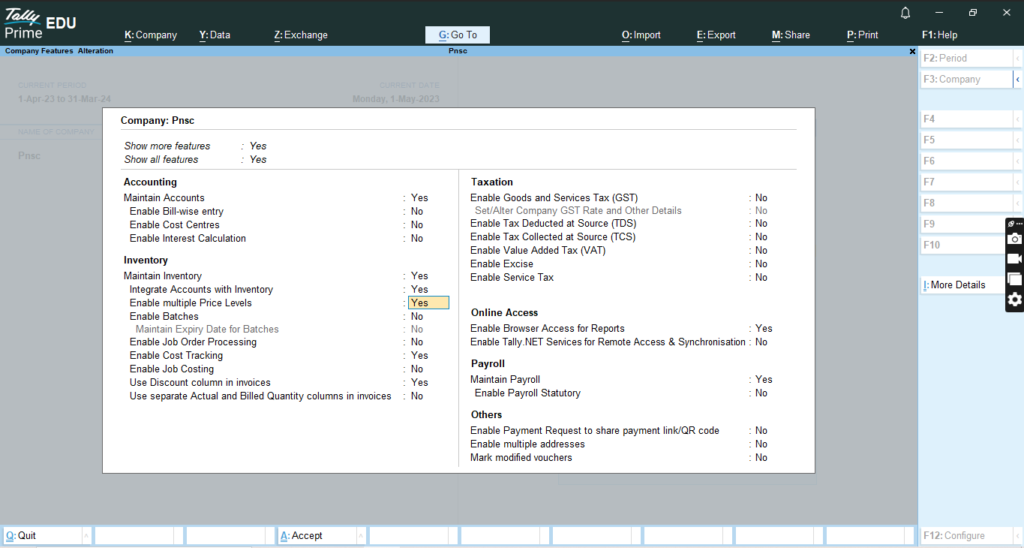Click the Tally Prime EDU logo
This screenshot has height=548, width=1024.
click(40, 24)
